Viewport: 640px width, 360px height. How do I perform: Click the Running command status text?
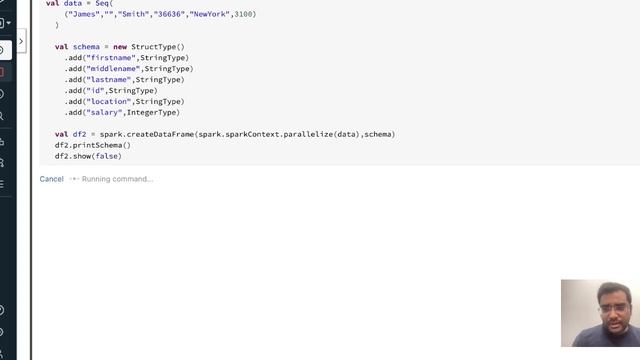pyautogui.click(x=118, y=179)
